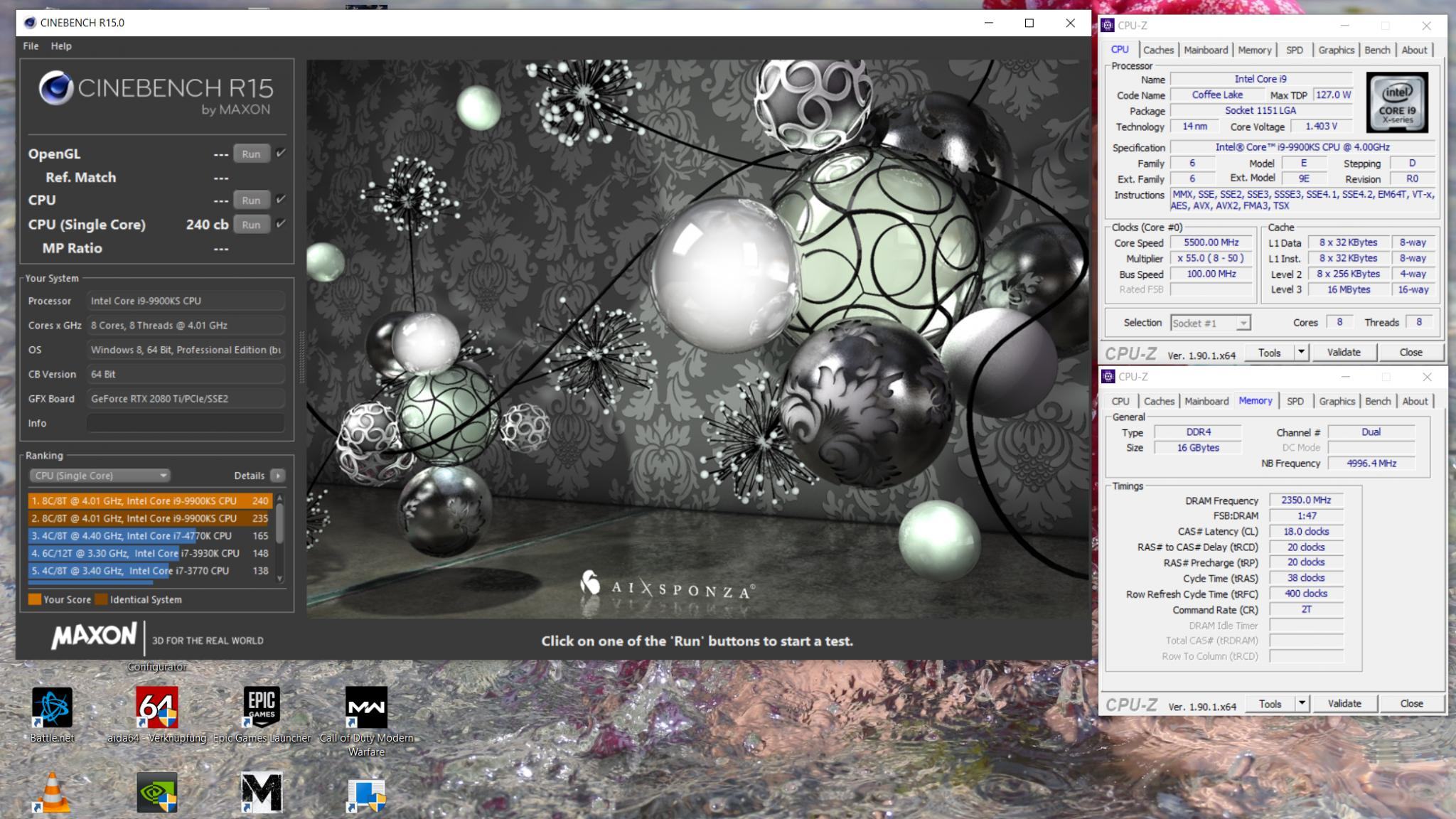Click Tools button in bottom CPU-Z window
Screen dimensions: 1456x819
click(x=1270, y=703)
